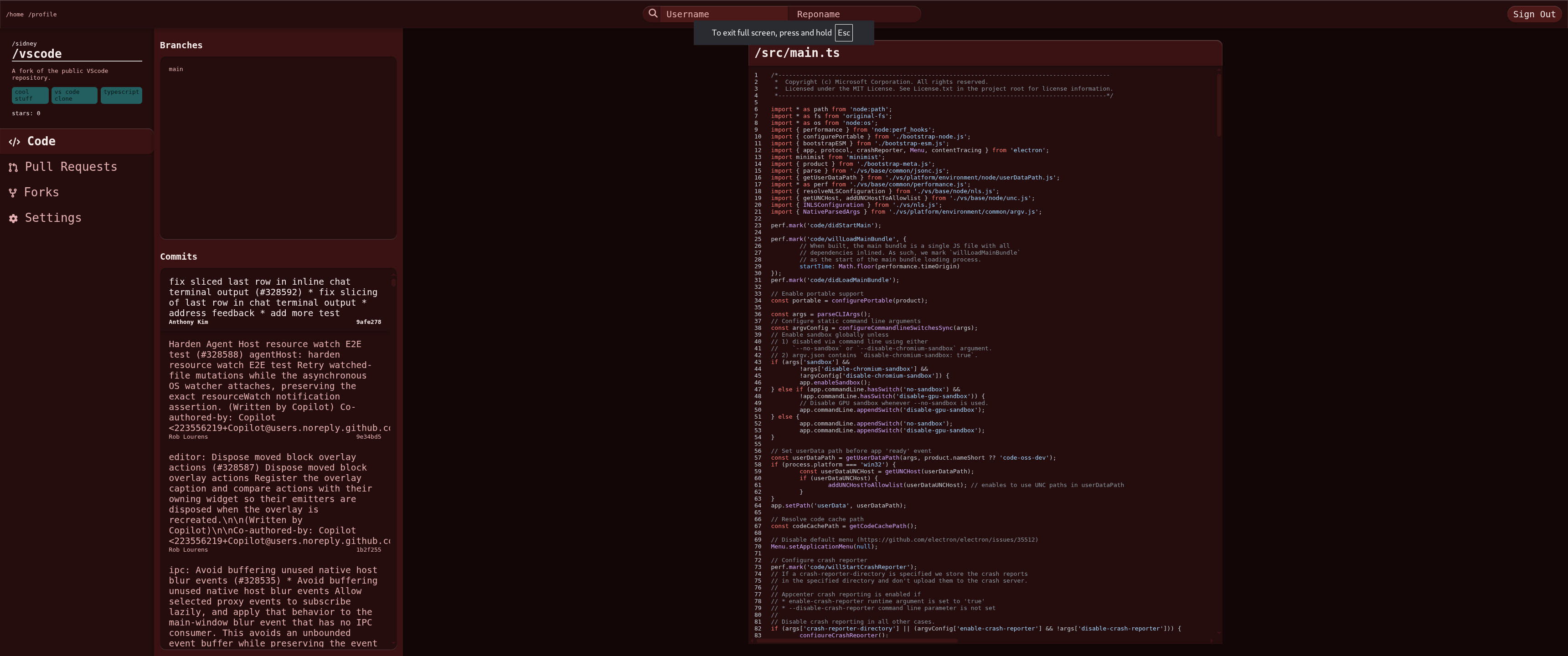Click the search magnifier icon

click(653, 13)
